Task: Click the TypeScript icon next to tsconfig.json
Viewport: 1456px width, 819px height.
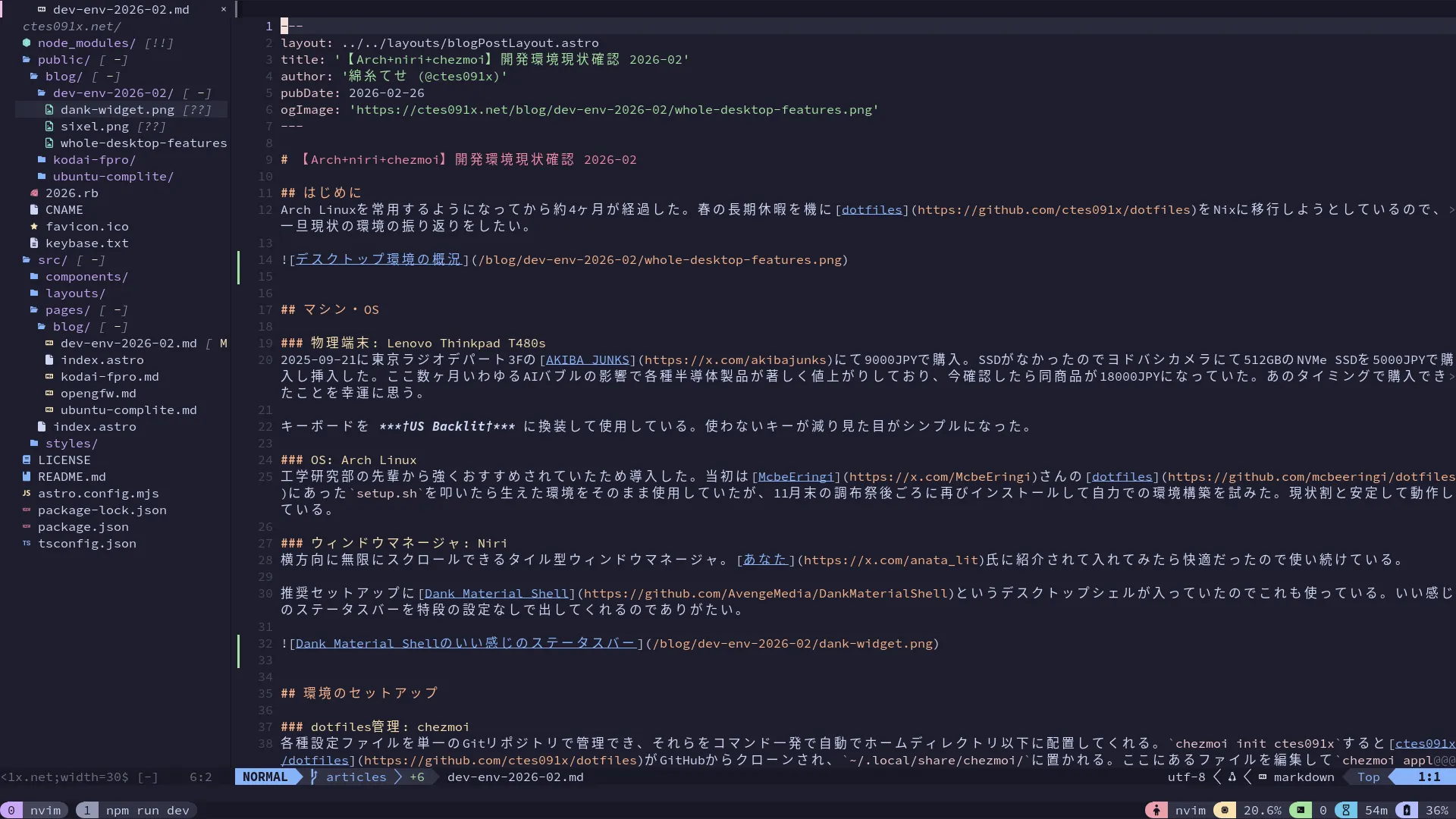Action: 27,544
